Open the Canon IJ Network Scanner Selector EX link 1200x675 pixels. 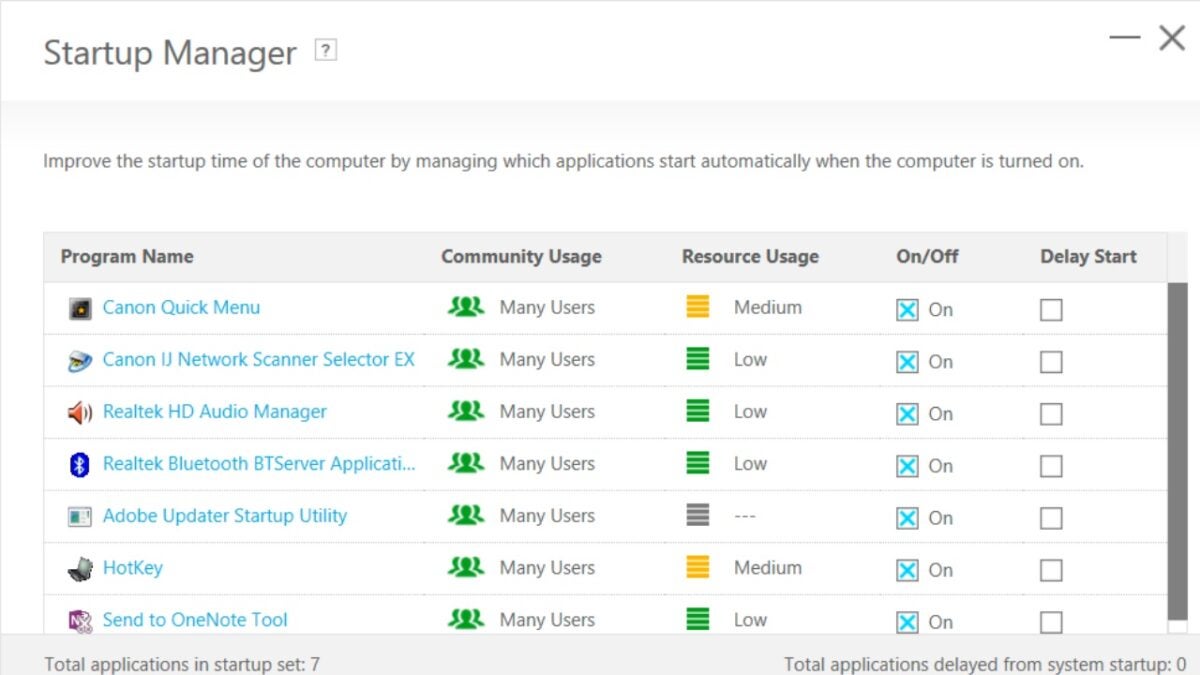tap(259, 359)
